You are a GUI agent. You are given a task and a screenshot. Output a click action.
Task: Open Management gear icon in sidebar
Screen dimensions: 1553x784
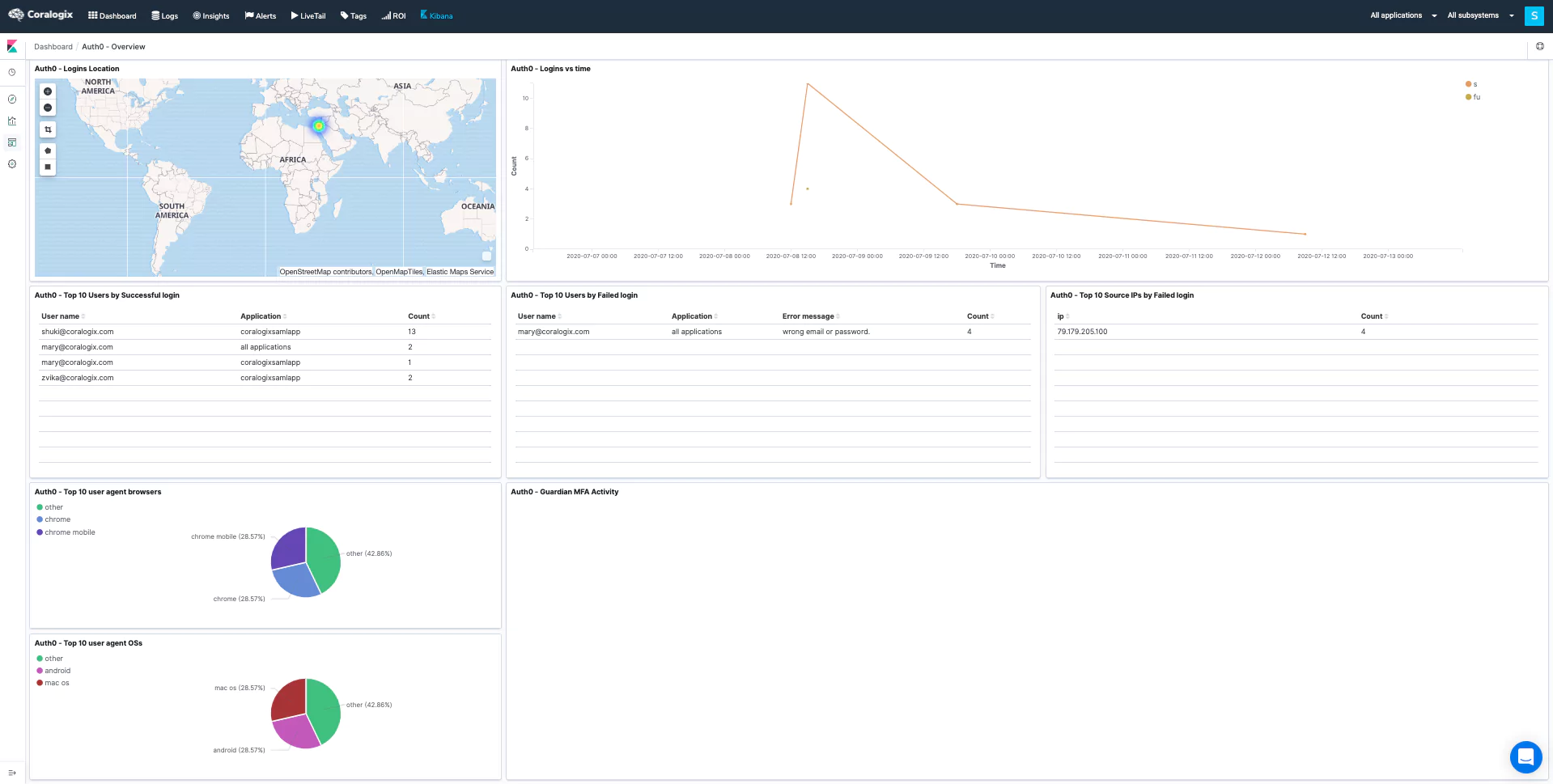tap(12, 164)
